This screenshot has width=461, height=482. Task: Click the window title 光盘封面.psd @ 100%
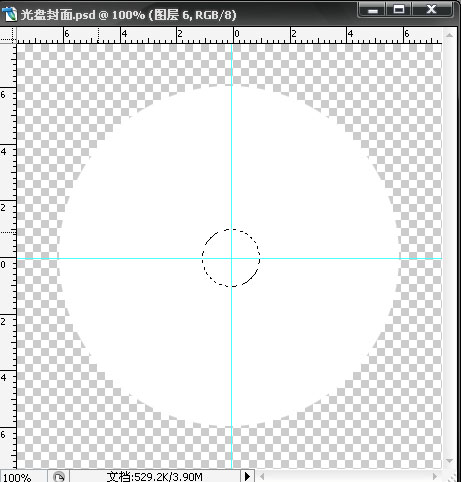(83, 15)
